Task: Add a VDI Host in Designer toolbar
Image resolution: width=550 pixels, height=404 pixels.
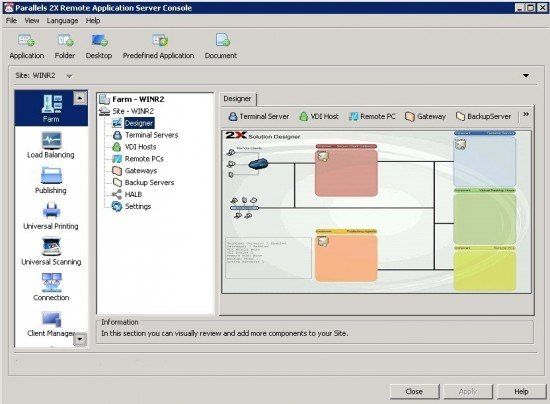Action: tap(319, 116)
